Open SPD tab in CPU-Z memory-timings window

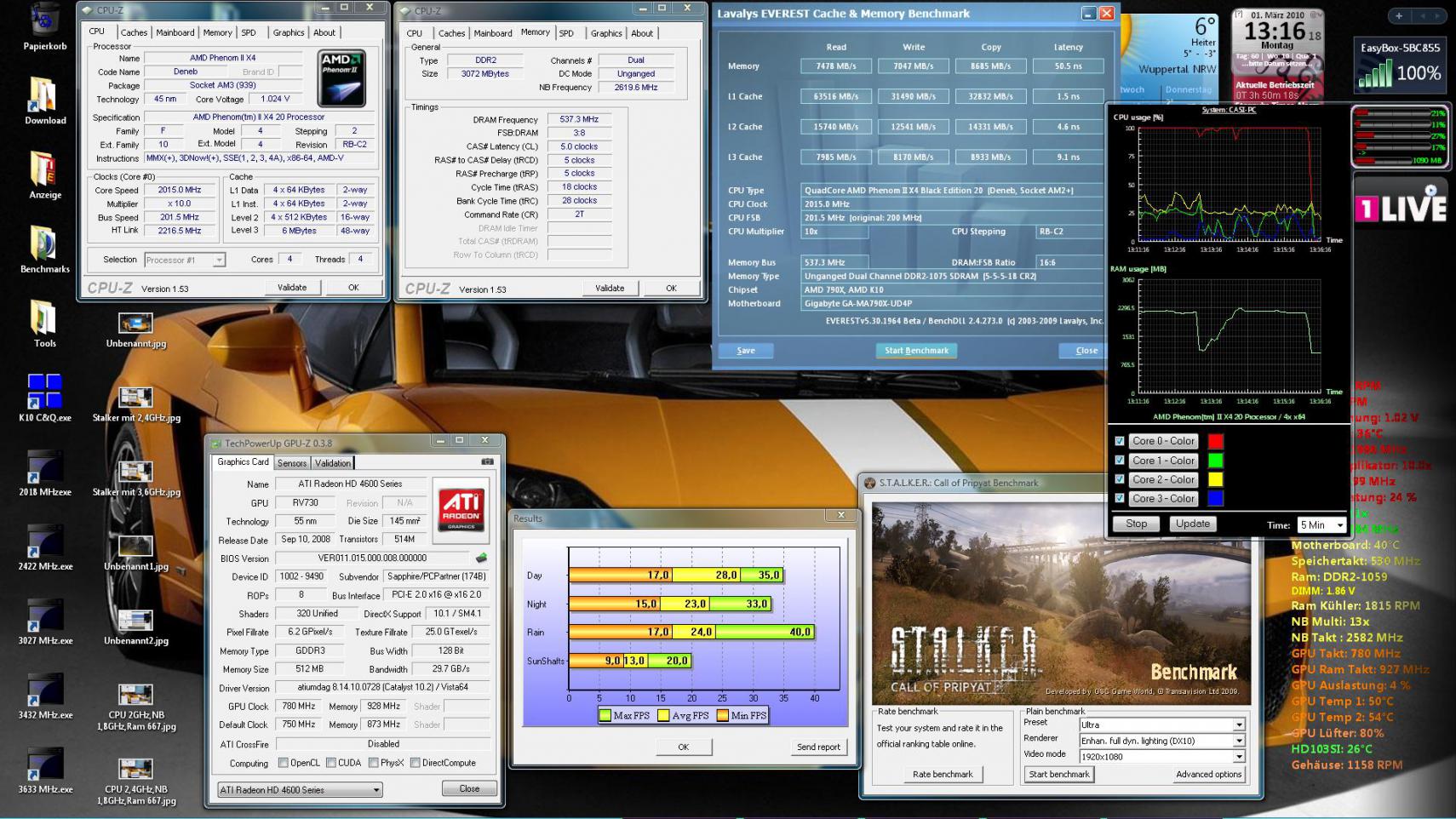(566, 33)
